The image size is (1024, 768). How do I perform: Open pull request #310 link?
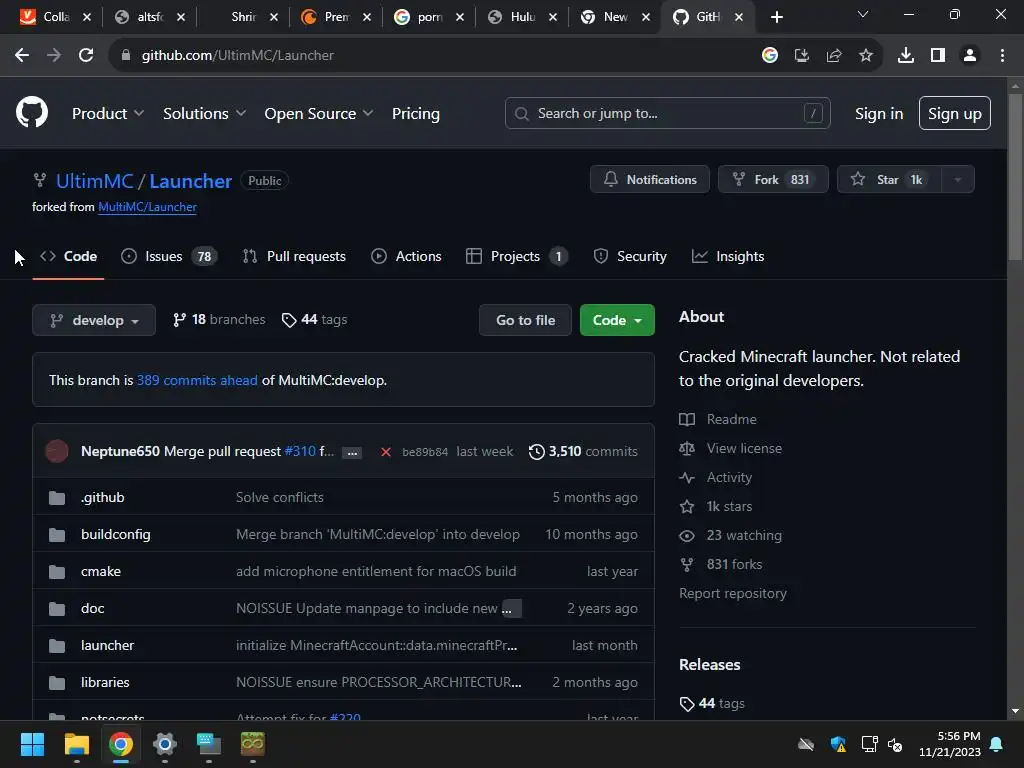click(300, 451)
